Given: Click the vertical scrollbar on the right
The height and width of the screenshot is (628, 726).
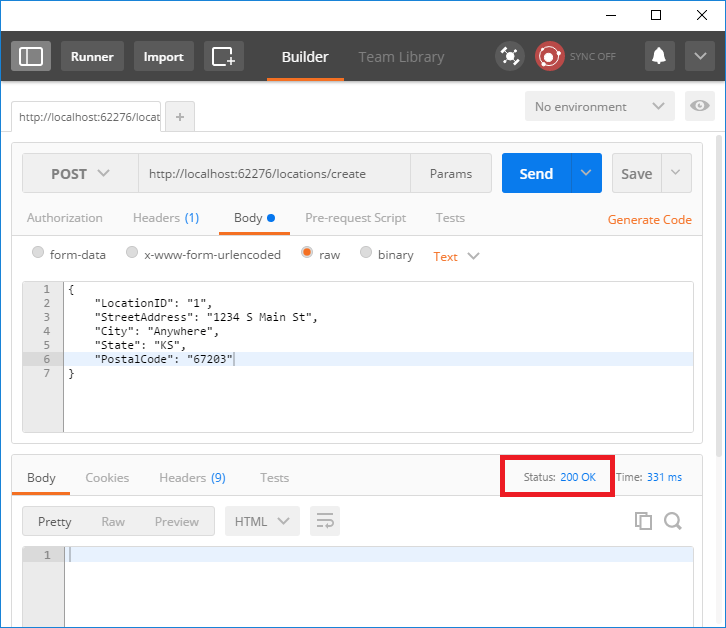Looking at the screenshot, I should click(720, 296).
